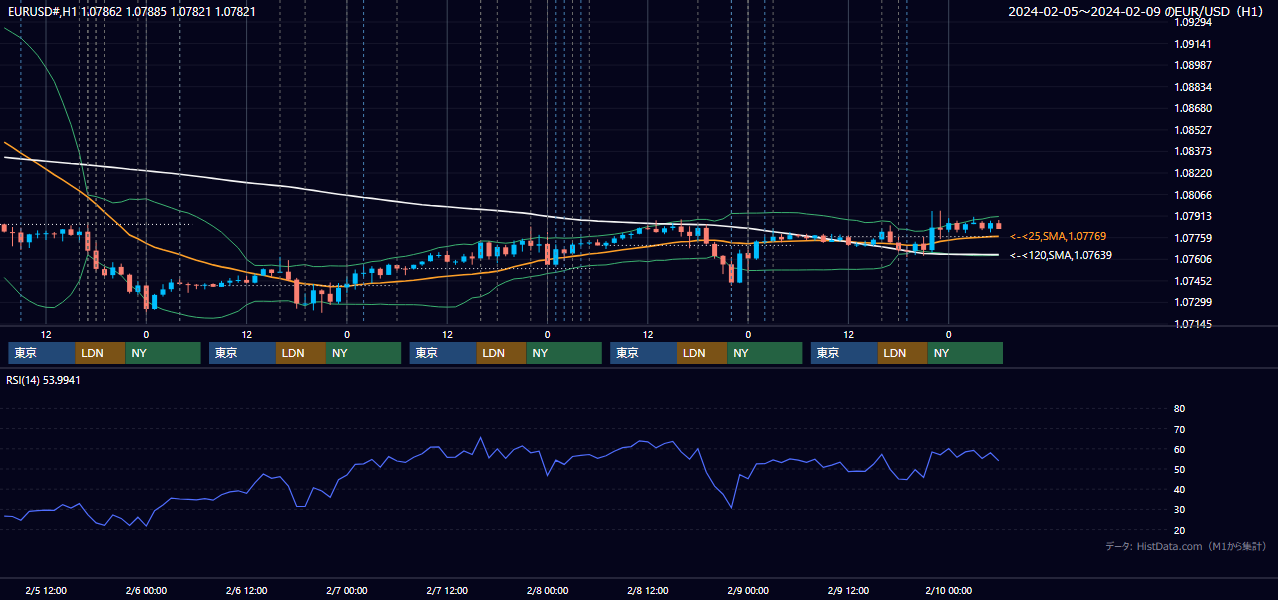The height and width of the screenshot is (600, 1278).
Task: Click the RSI scale value 70
Action: pos(1179,429)
